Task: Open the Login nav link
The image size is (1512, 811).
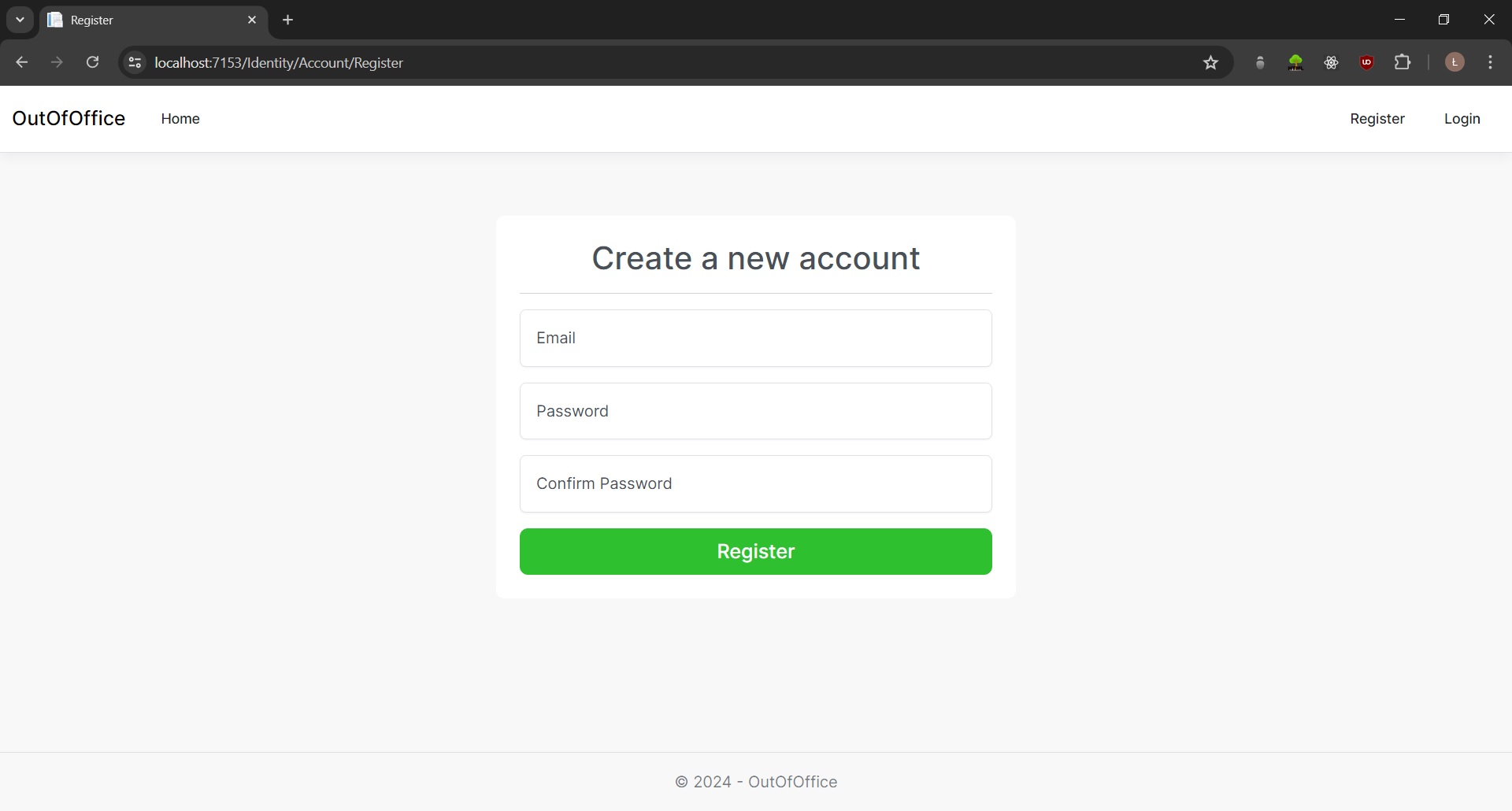Action: [1462, 119]
